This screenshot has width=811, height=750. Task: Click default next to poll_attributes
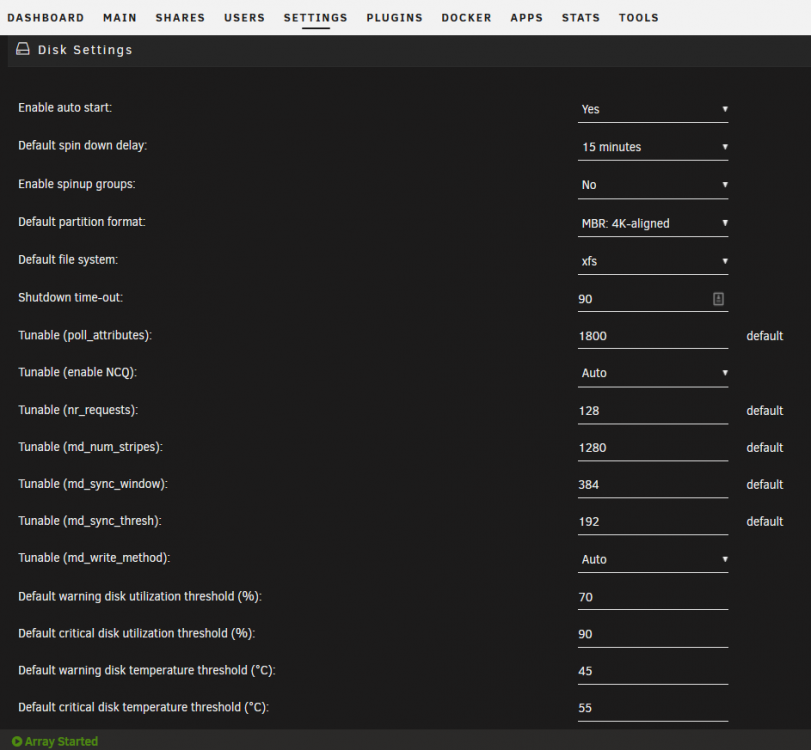(x=764, y=336)
